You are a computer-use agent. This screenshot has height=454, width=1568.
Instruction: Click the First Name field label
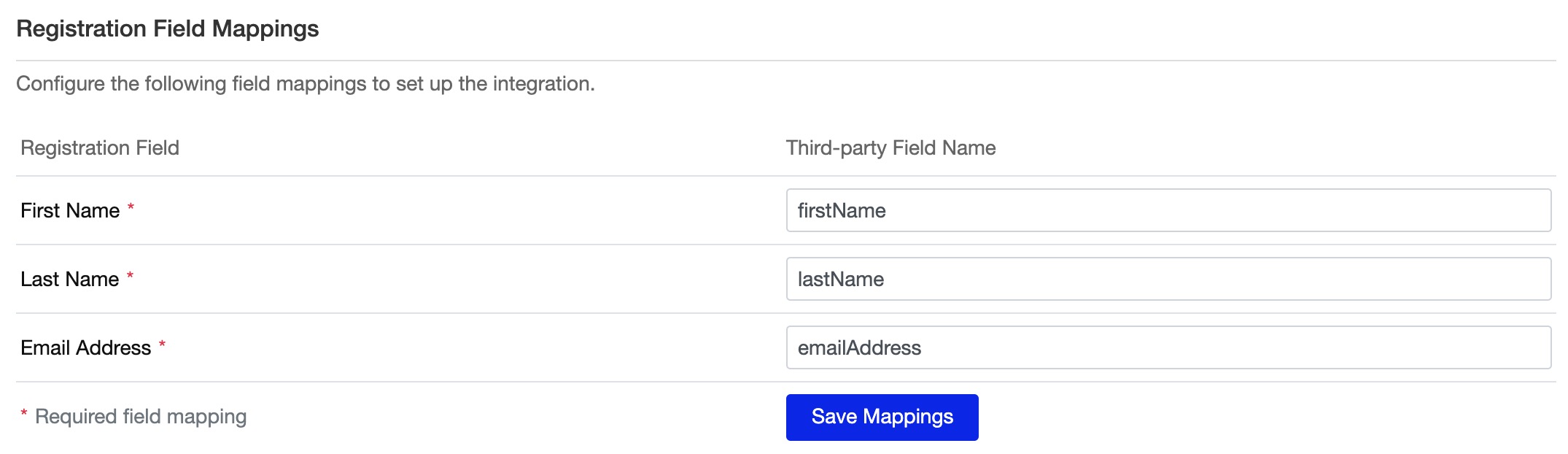pos(70,211)
